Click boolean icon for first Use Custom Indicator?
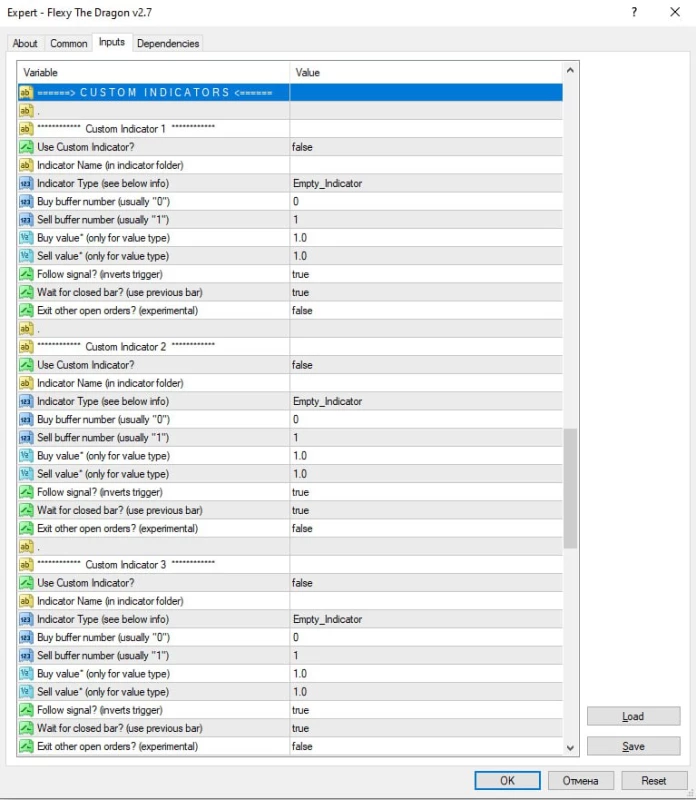Viewport: 696px width, 800px height. point(26,147)
